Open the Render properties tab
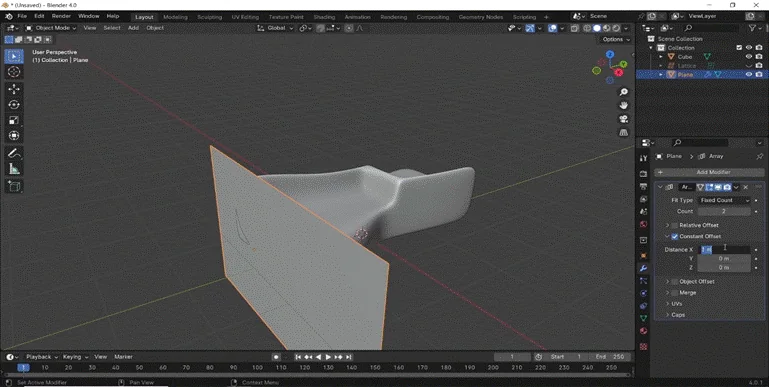The height and width of the screenshot is (387, 769). 643,174
